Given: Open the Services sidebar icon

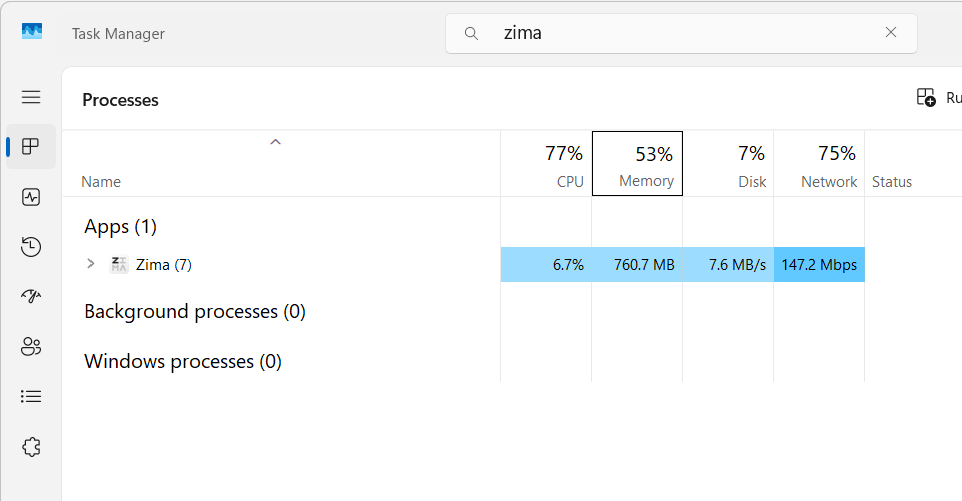Looking at the screenshot, I should [x=31, y=447].
